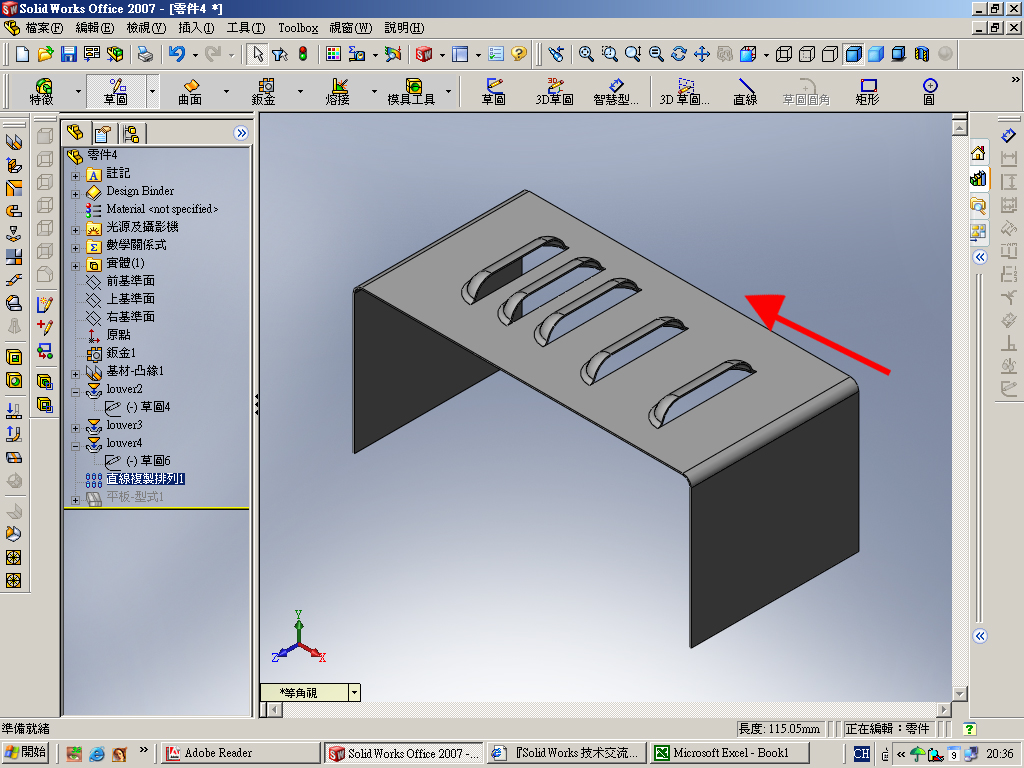Switch to the PropertyManager tab

click(x=103, y=134)
